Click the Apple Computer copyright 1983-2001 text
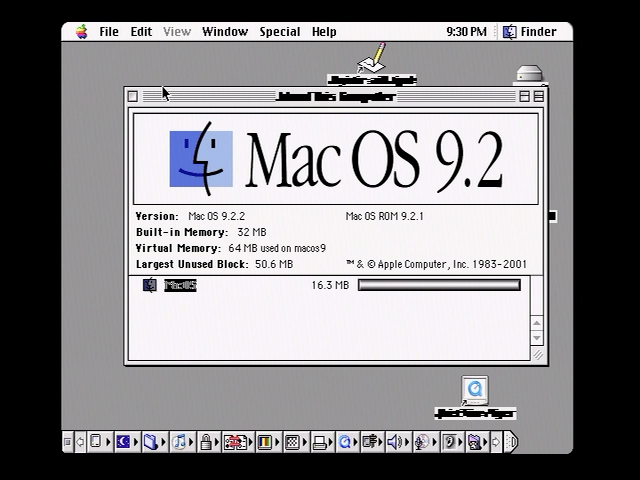640x480 pixels. coord(436,264)
